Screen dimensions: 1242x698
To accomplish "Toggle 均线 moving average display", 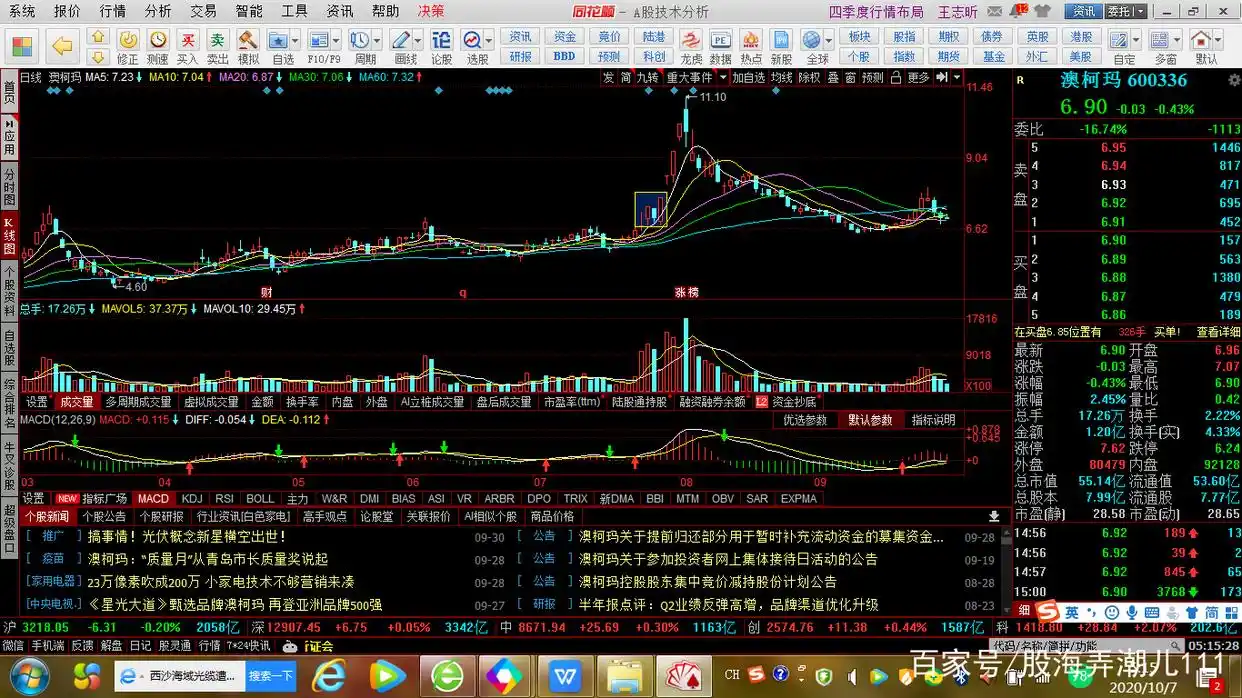I will [781, 77].
